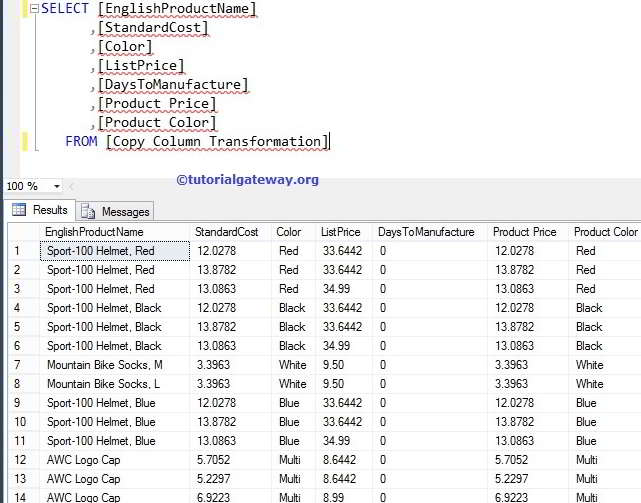Screen dimensions: 641x503
Task: Open the 100 % zoom dropdown
Action: (x=57, y=186)
